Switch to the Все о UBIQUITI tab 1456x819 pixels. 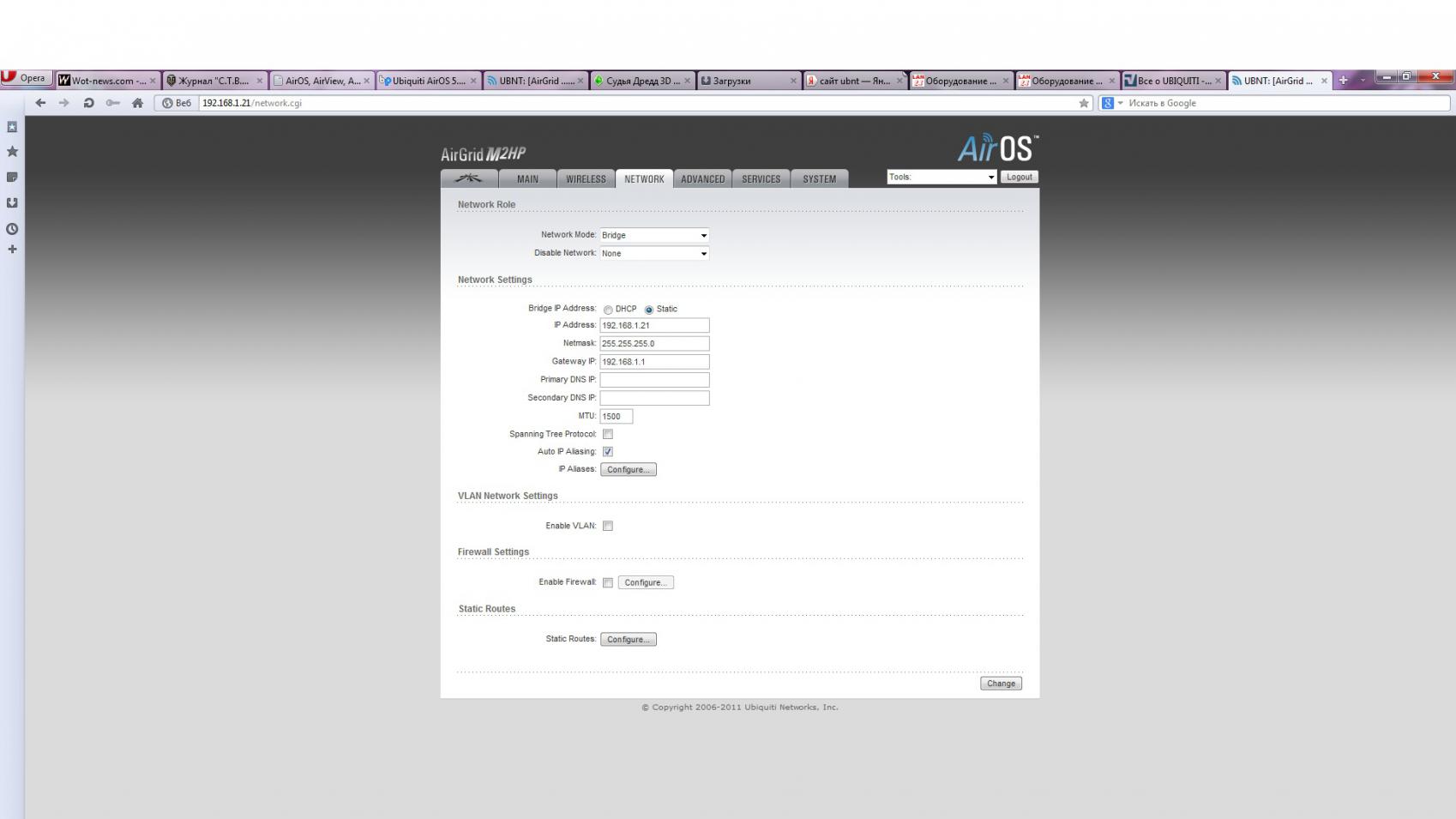click(x=1173, y=81)
